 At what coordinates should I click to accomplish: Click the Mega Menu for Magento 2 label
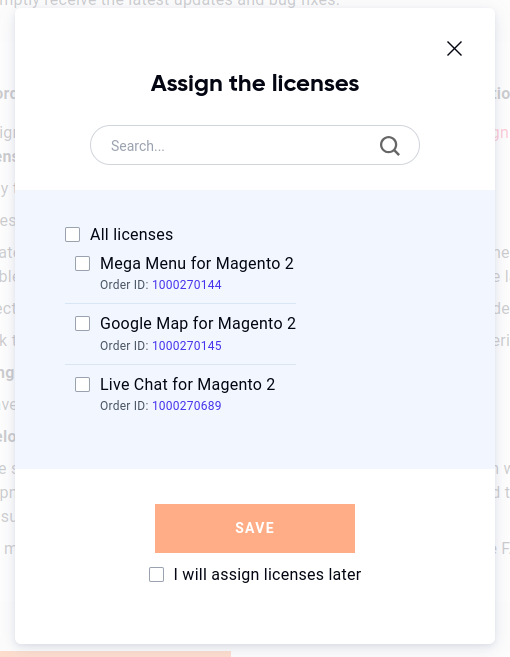tap(197, 264)
